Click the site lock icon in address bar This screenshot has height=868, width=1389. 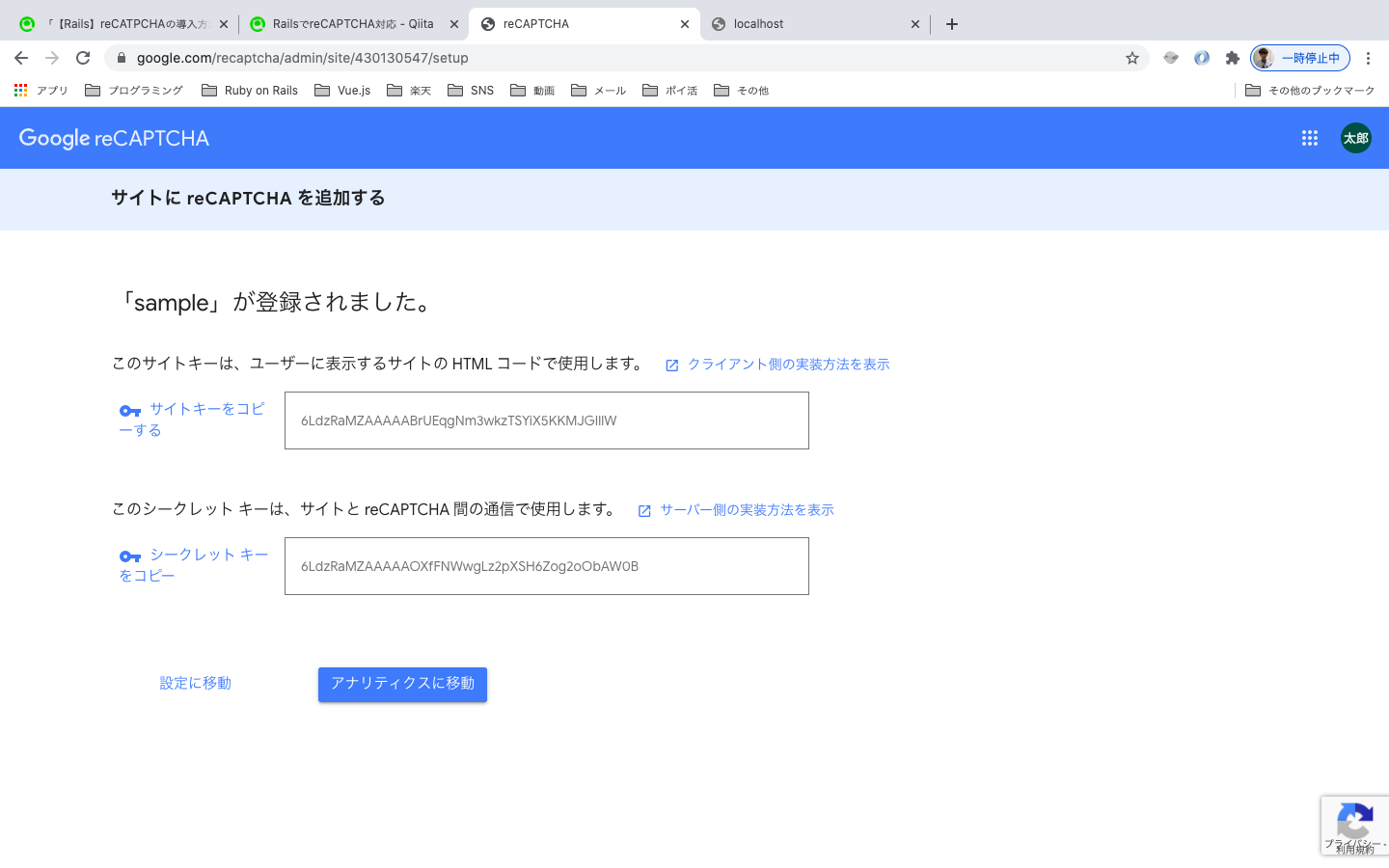click(121, 58)
